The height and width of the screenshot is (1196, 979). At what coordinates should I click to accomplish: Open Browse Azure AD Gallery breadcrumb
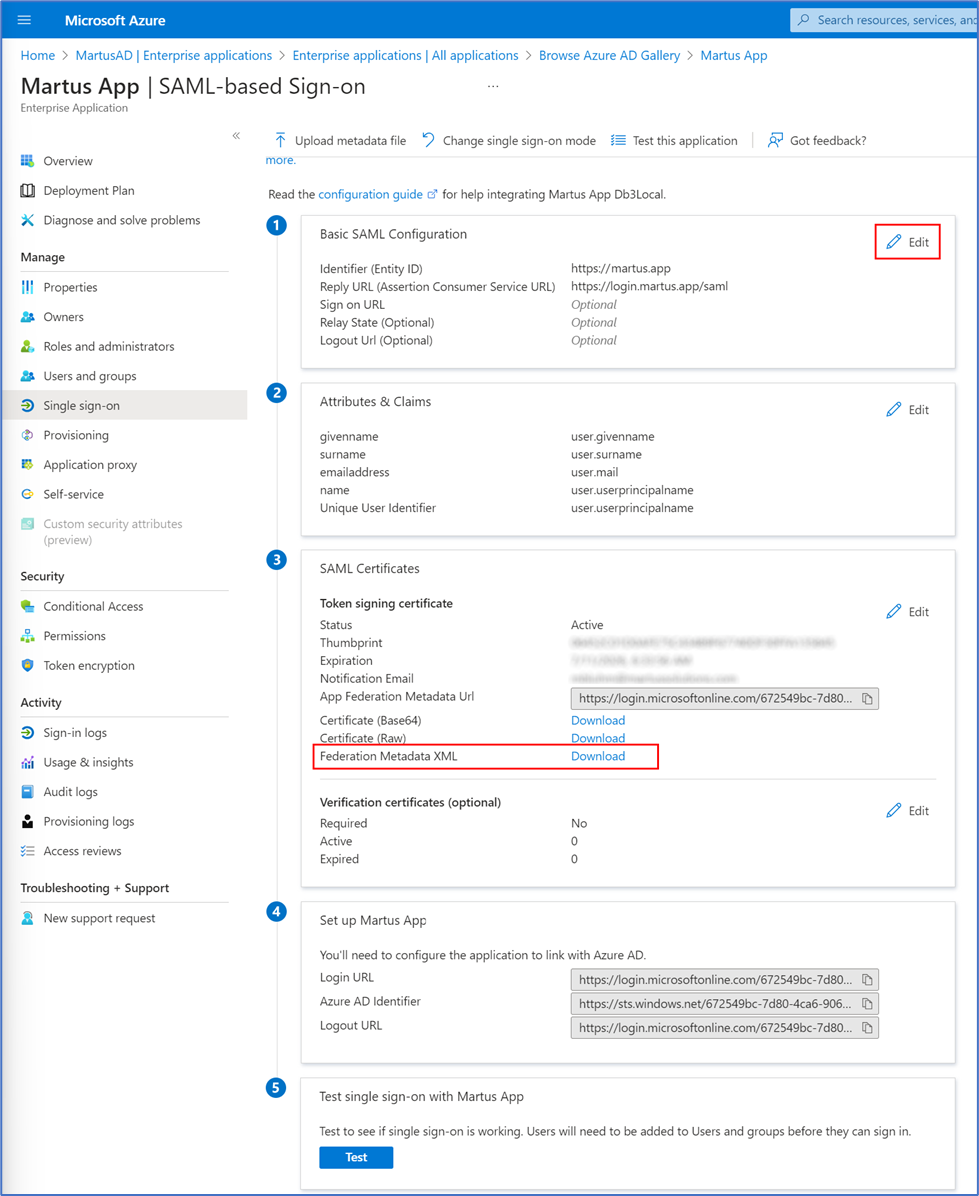pos(609,56)
